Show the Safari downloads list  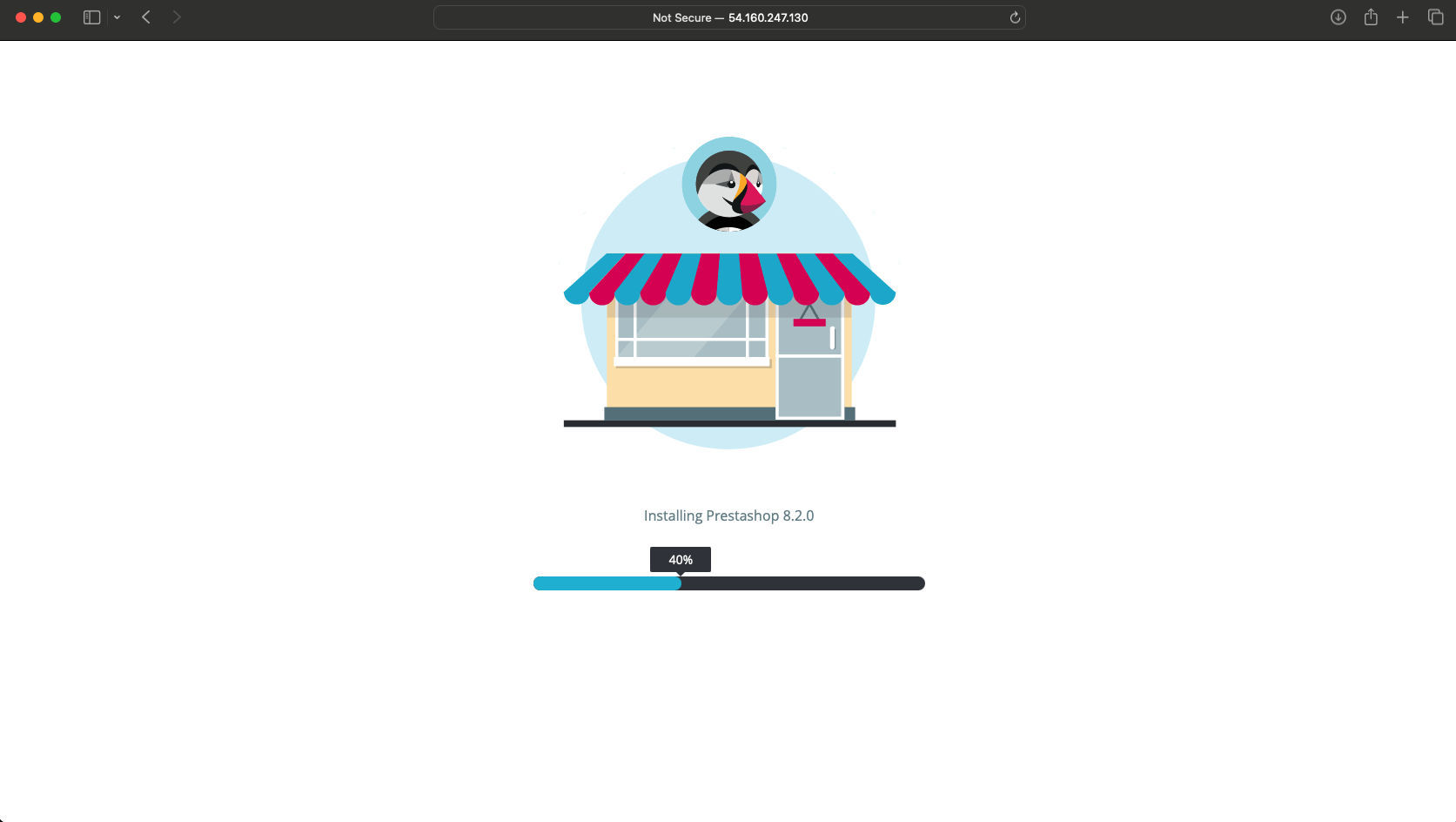click(1339, 17)
